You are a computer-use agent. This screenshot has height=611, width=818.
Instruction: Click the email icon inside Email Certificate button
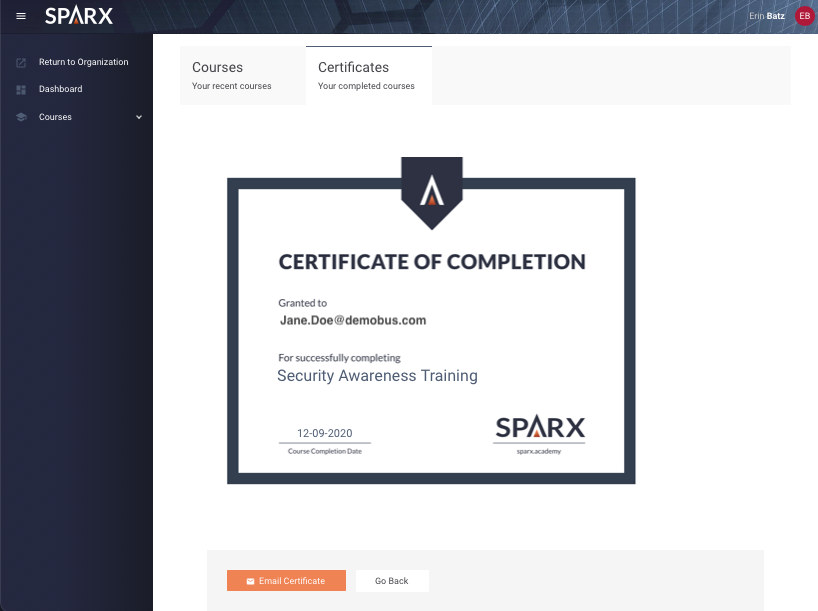pyautogui.click(x=249, y=580)
